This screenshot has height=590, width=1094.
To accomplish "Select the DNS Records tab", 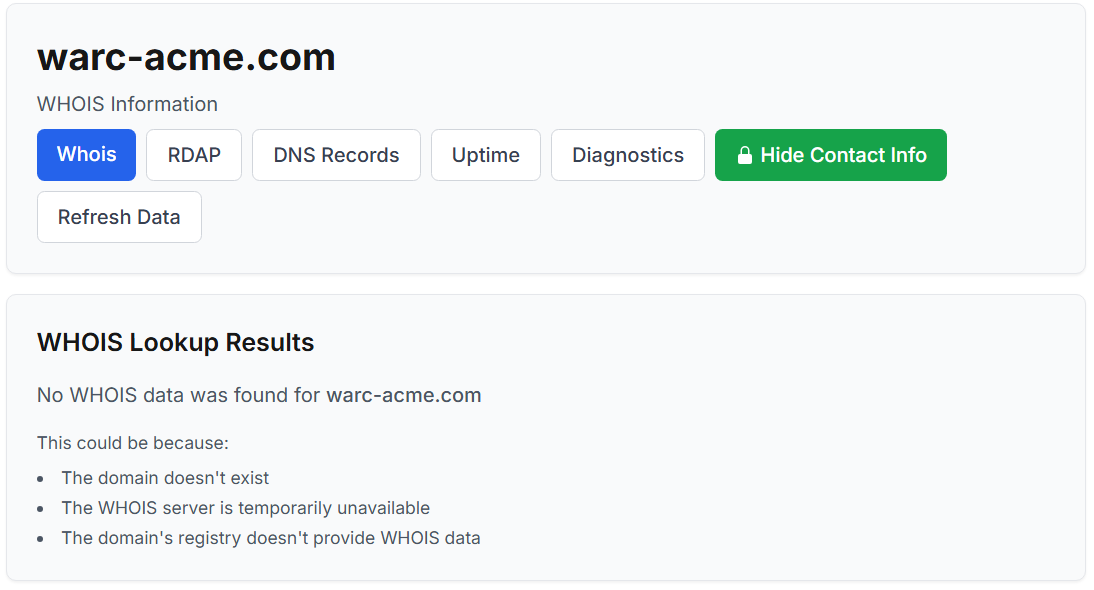I will (336, 155).
